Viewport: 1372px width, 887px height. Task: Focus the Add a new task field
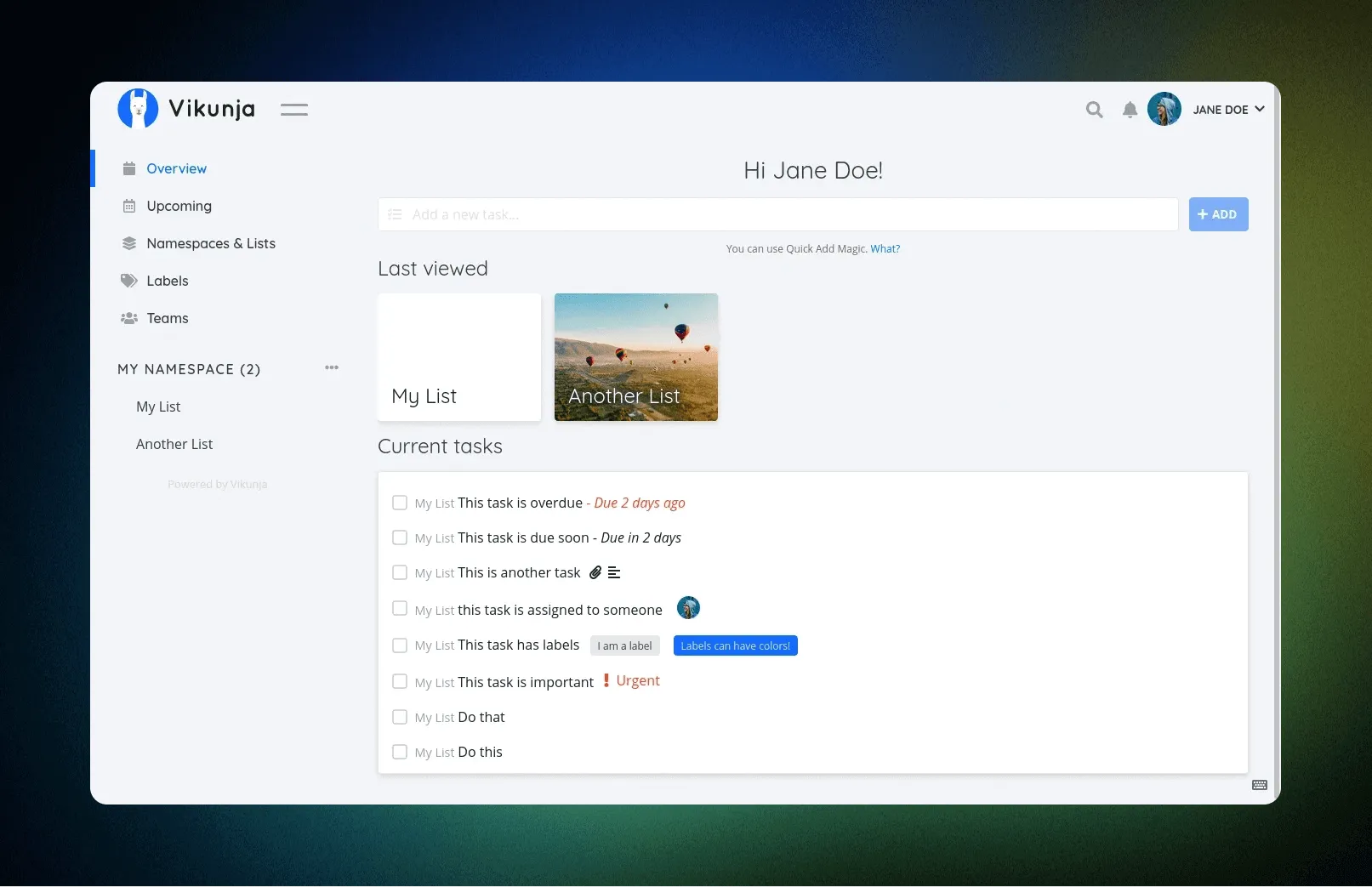[x=777, y=214]
